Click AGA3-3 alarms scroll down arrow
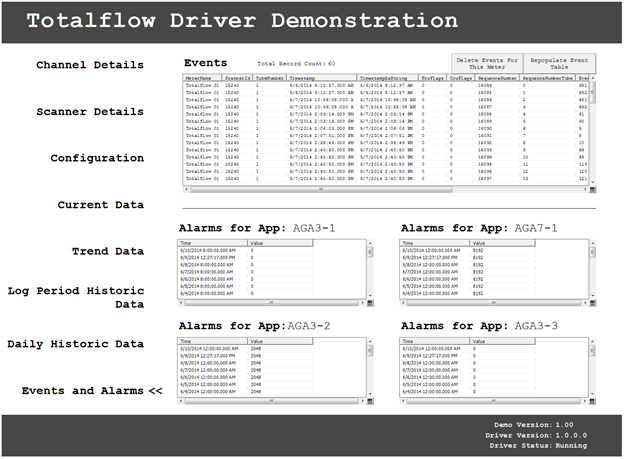 [x=592, y=394]
